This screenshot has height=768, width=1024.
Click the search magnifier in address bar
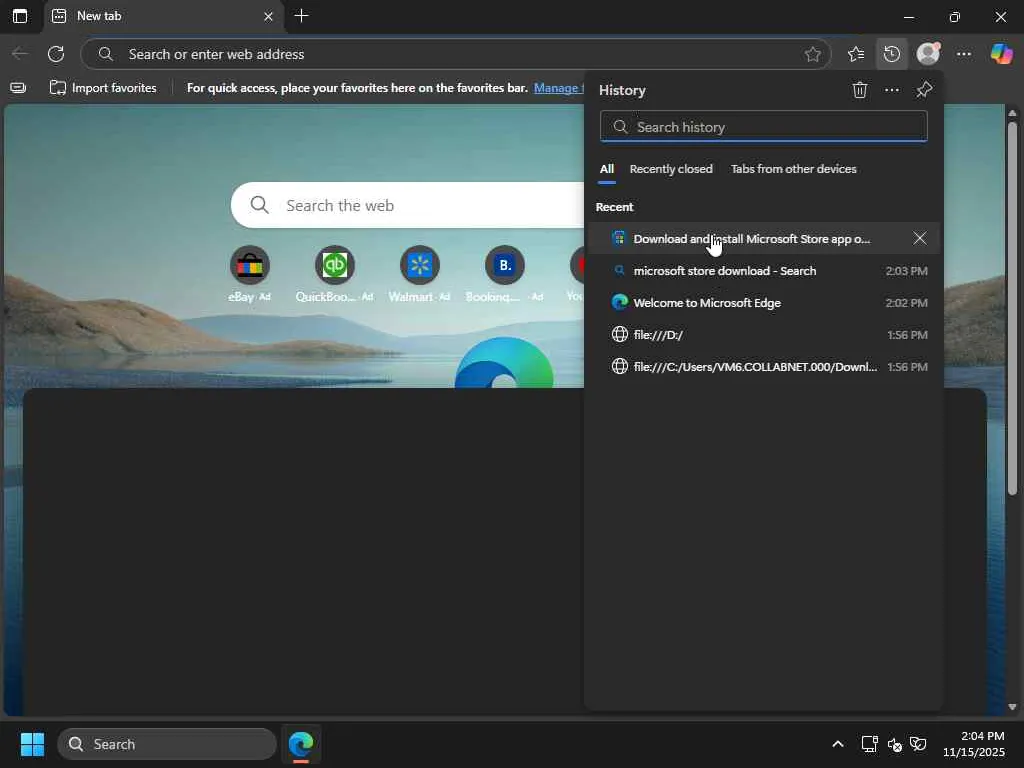106,54
